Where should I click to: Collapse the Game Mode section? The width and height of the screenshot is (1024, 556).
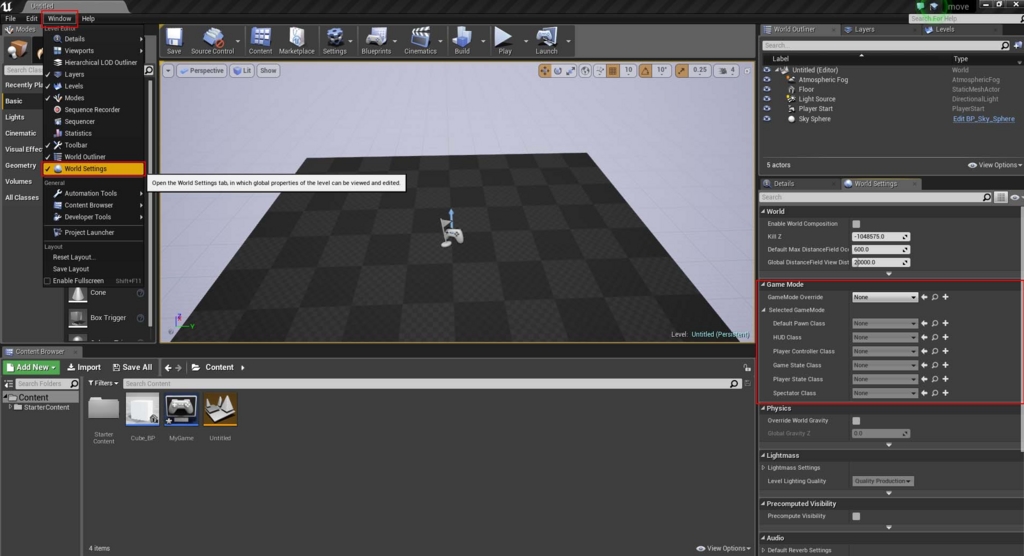coord(763,284)
